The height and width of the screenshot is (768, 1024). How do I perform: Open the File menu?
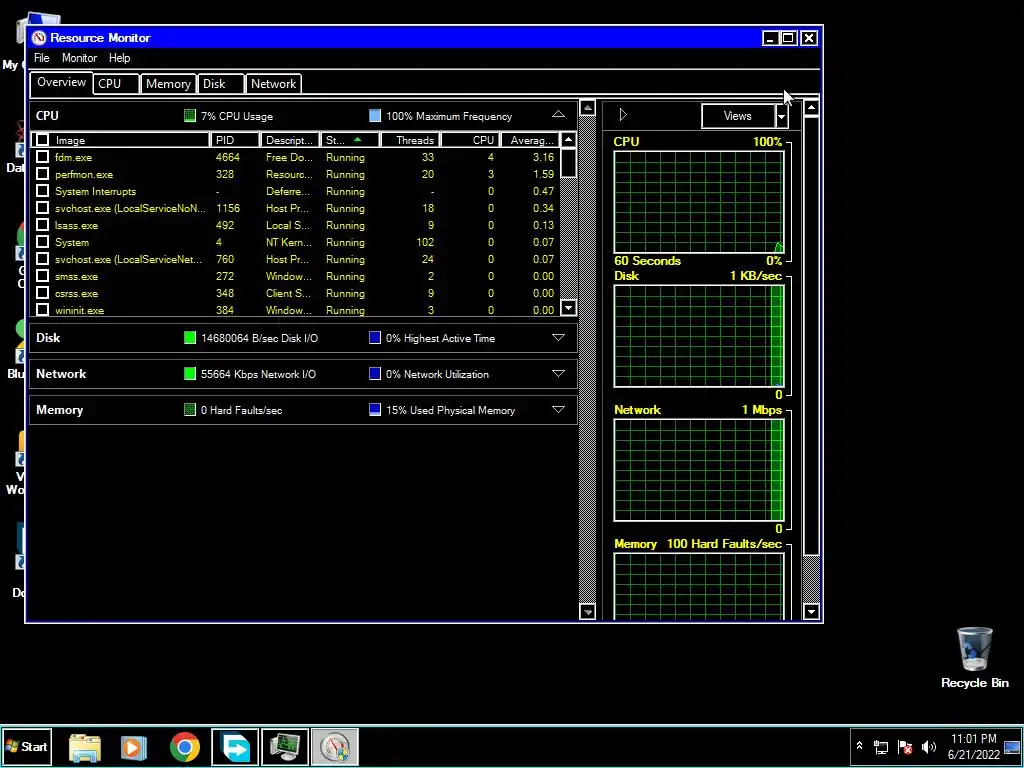click(42, 58)
